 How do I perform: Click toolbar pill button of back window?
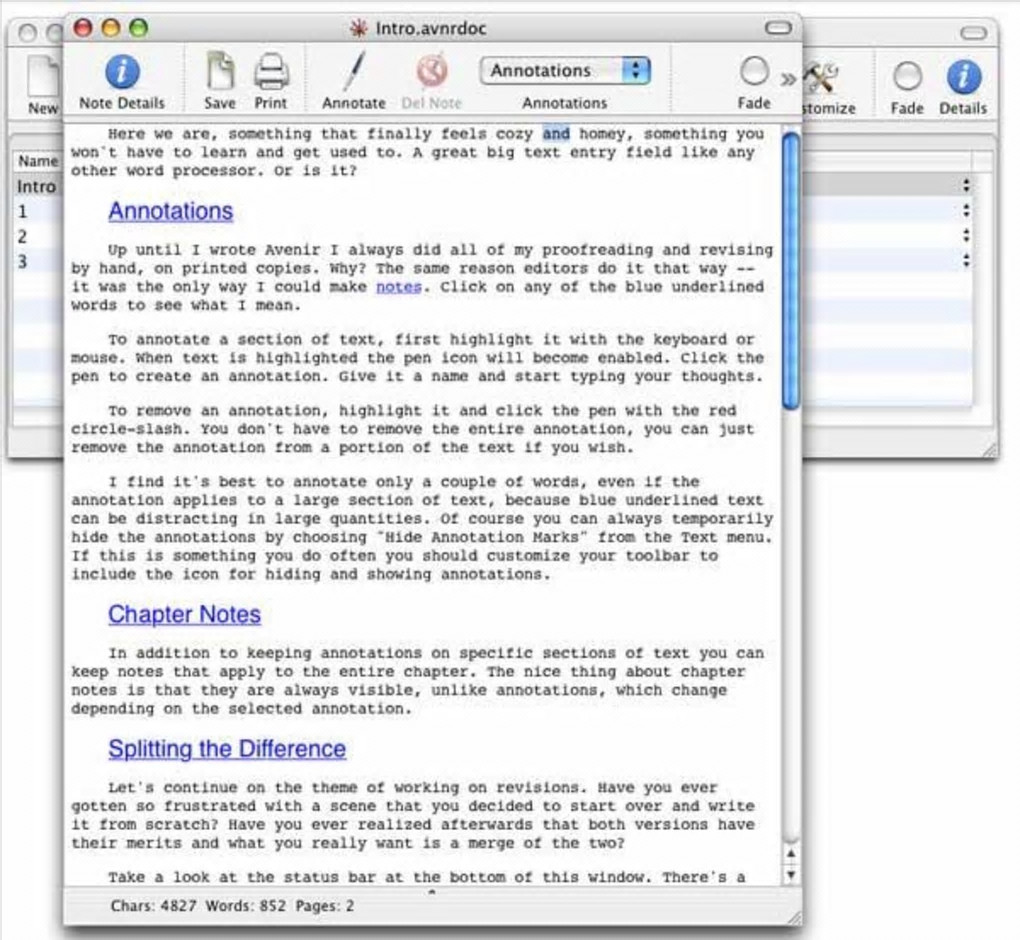(x=973, y=33)
